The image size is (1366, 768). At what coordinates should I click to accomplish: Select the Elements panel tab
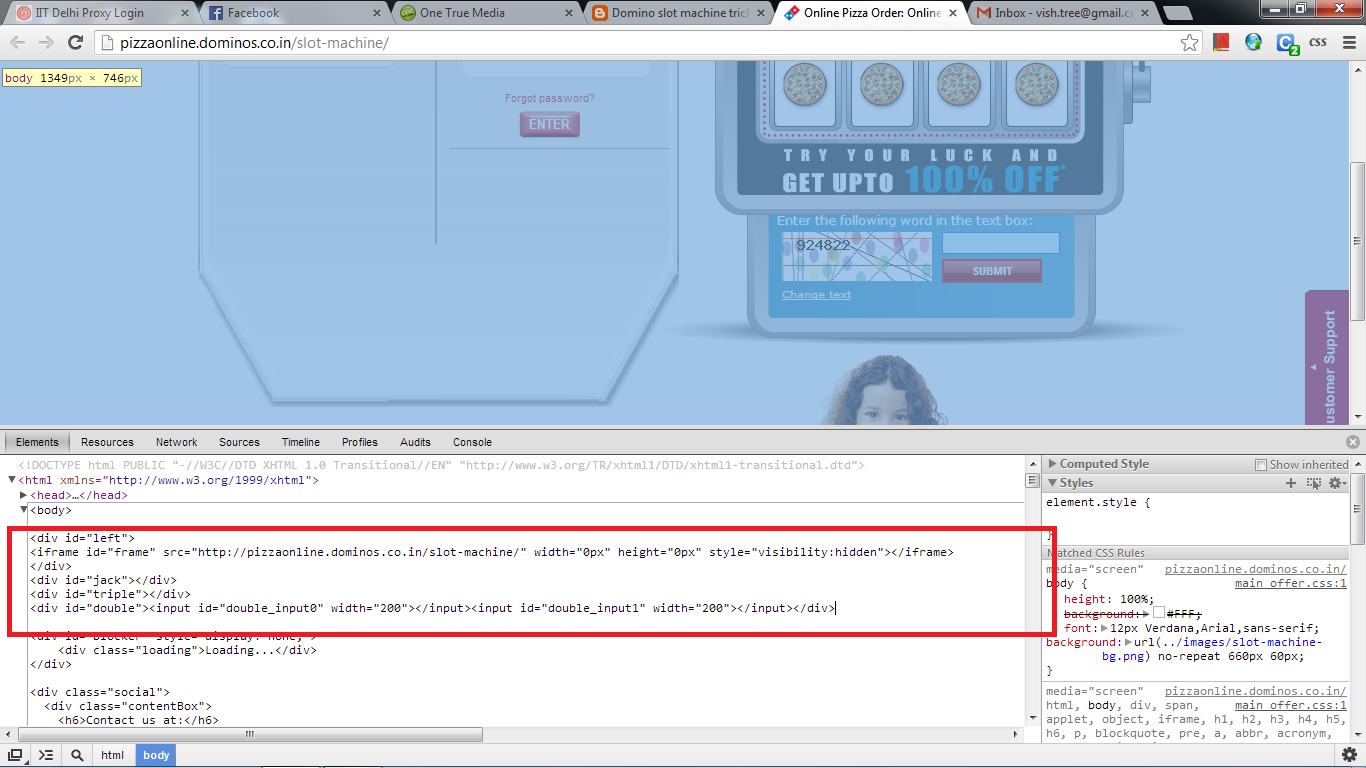point(37,442)
